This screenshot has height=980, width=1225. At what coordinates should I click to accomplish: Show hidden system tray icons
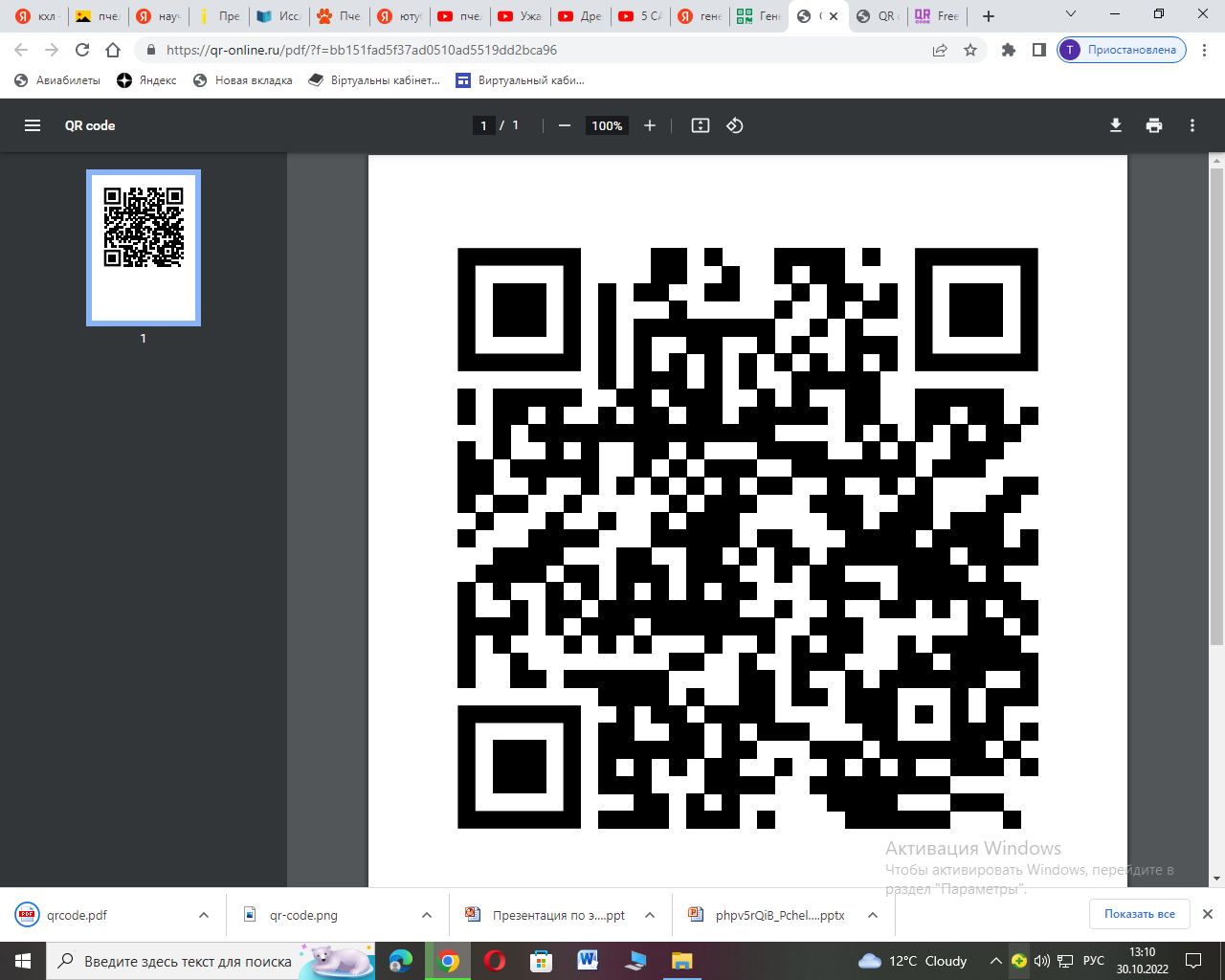pyautogui.click(x=996, y=961)
